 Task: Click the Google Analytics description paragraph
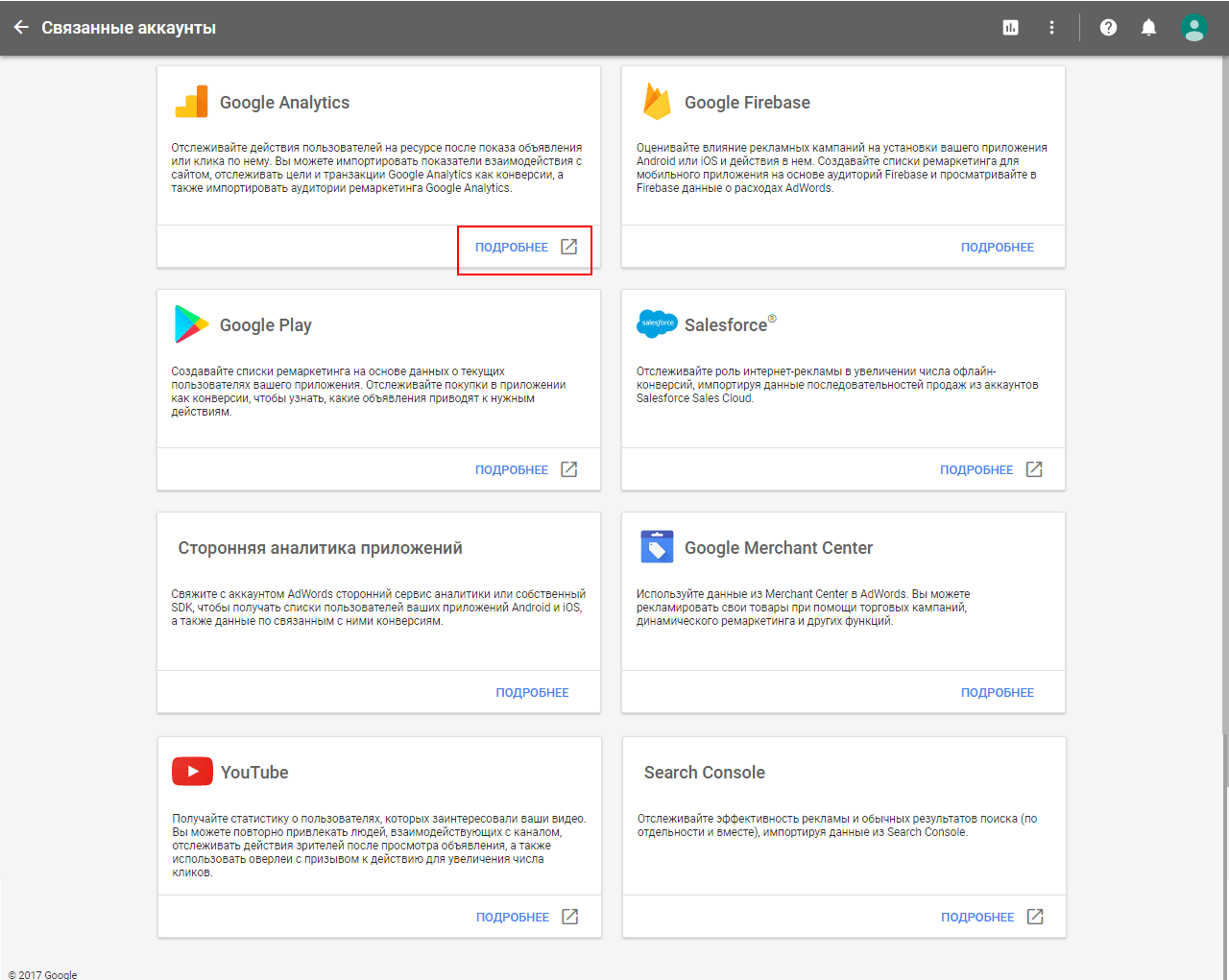[377, 168]
